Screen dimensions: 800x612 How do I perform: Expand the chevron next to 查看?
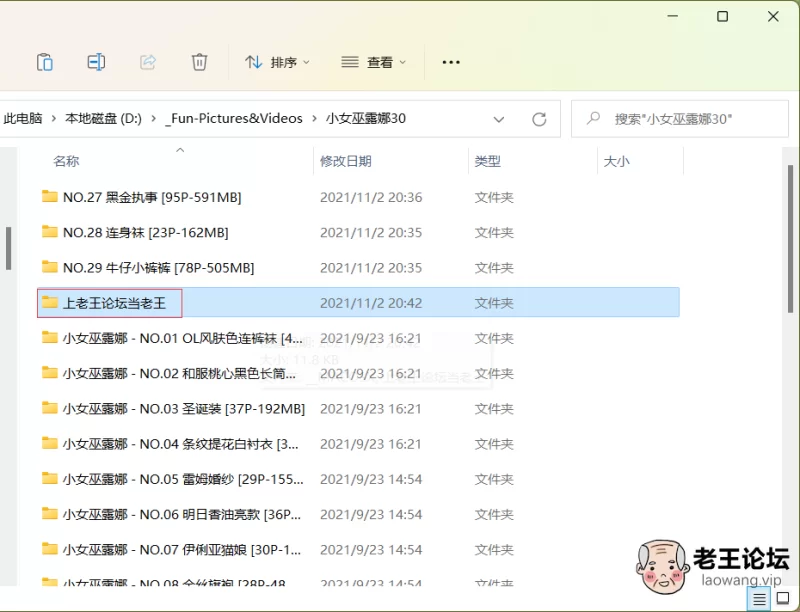coord(404,61)
